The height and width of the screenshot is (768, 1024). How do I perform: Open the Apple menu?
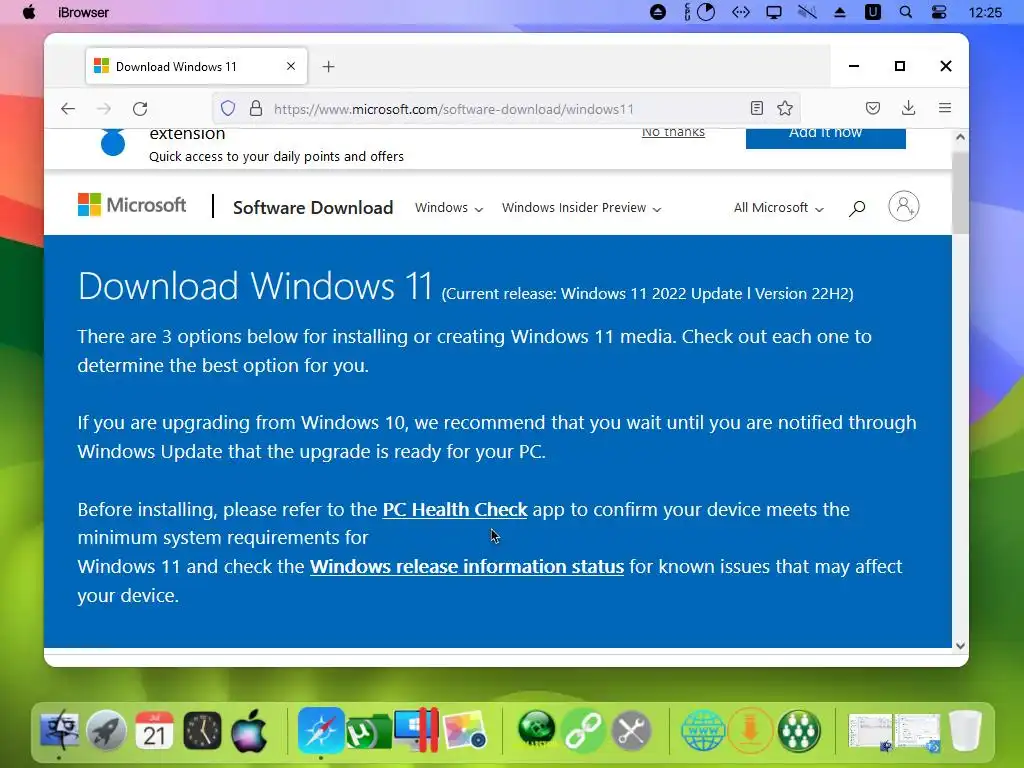(x=29, y=12)
